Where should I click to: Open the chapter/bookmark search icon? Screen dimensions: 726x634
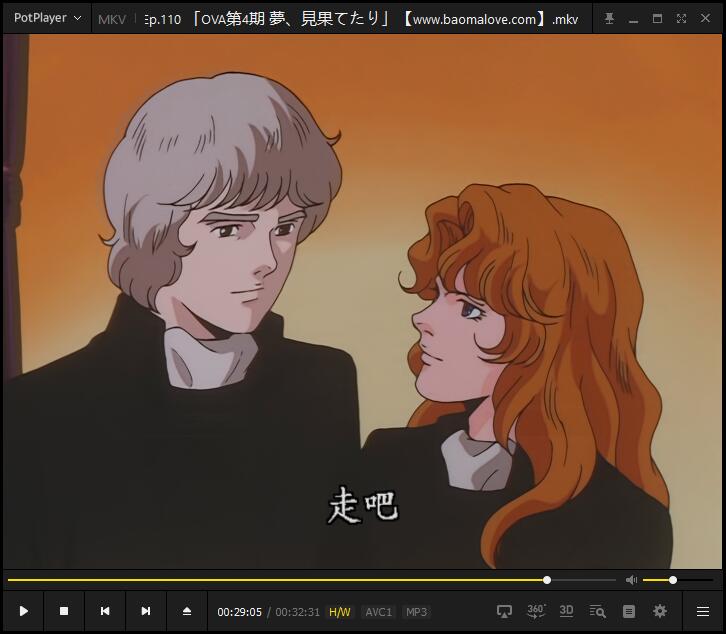point(597,611)
